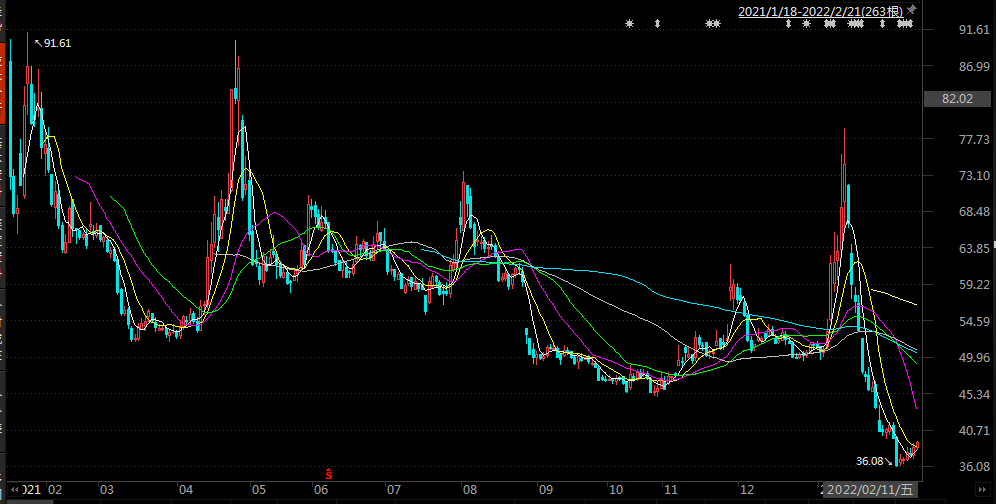The height and width of the screenshot is (504, 996).
Task: Click the 06 month label on time axis
Action: (x=320, y=490)
